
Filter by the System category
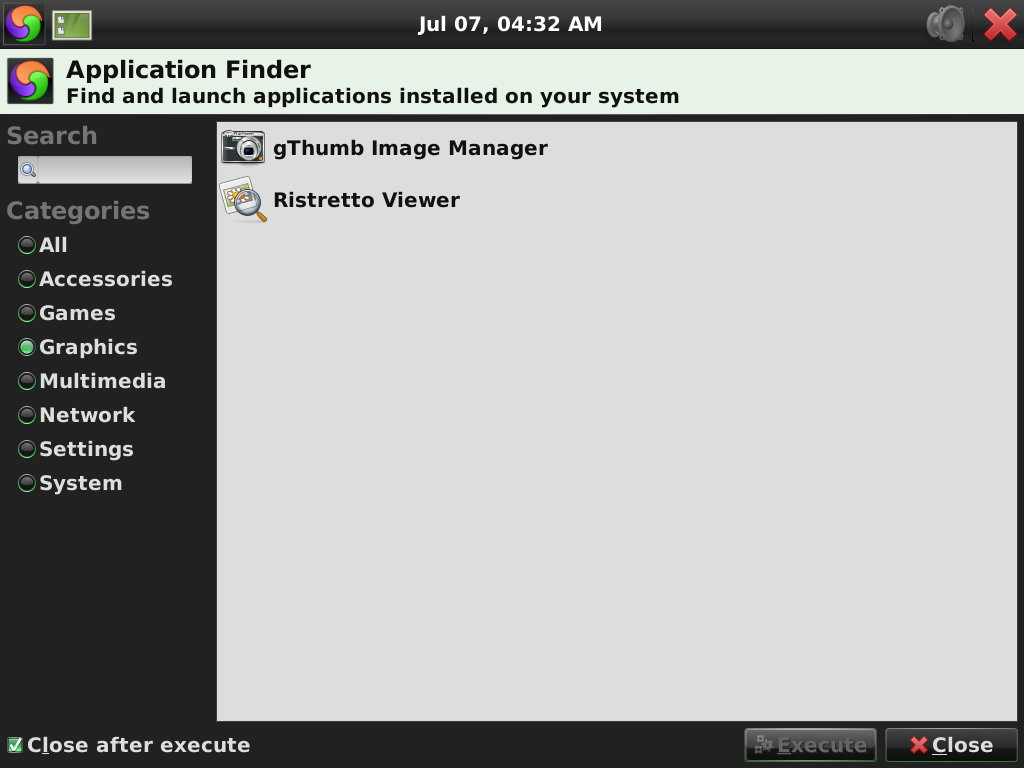[x=27, y=484]
